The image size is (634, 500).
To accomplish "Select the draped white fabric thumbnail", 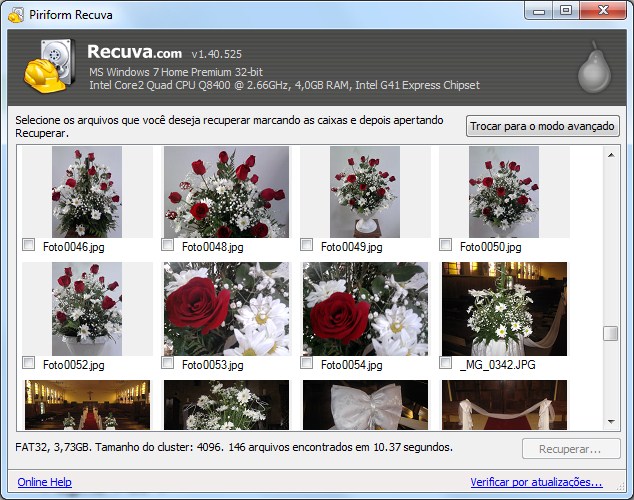I will coord(505,405).
